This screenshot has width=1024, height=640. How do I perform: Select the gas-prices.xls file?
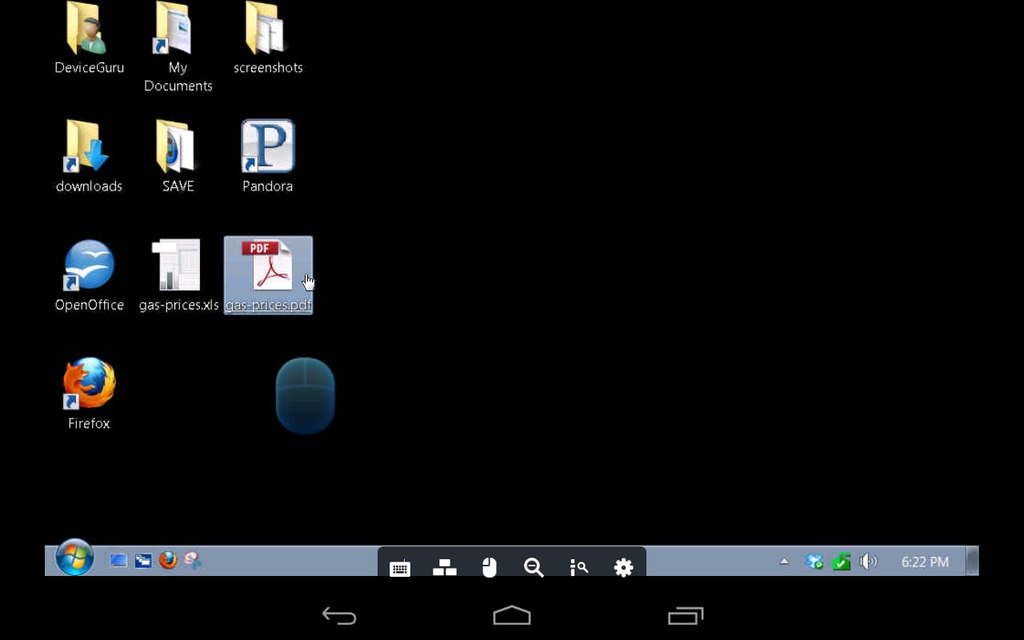(178, 276)
